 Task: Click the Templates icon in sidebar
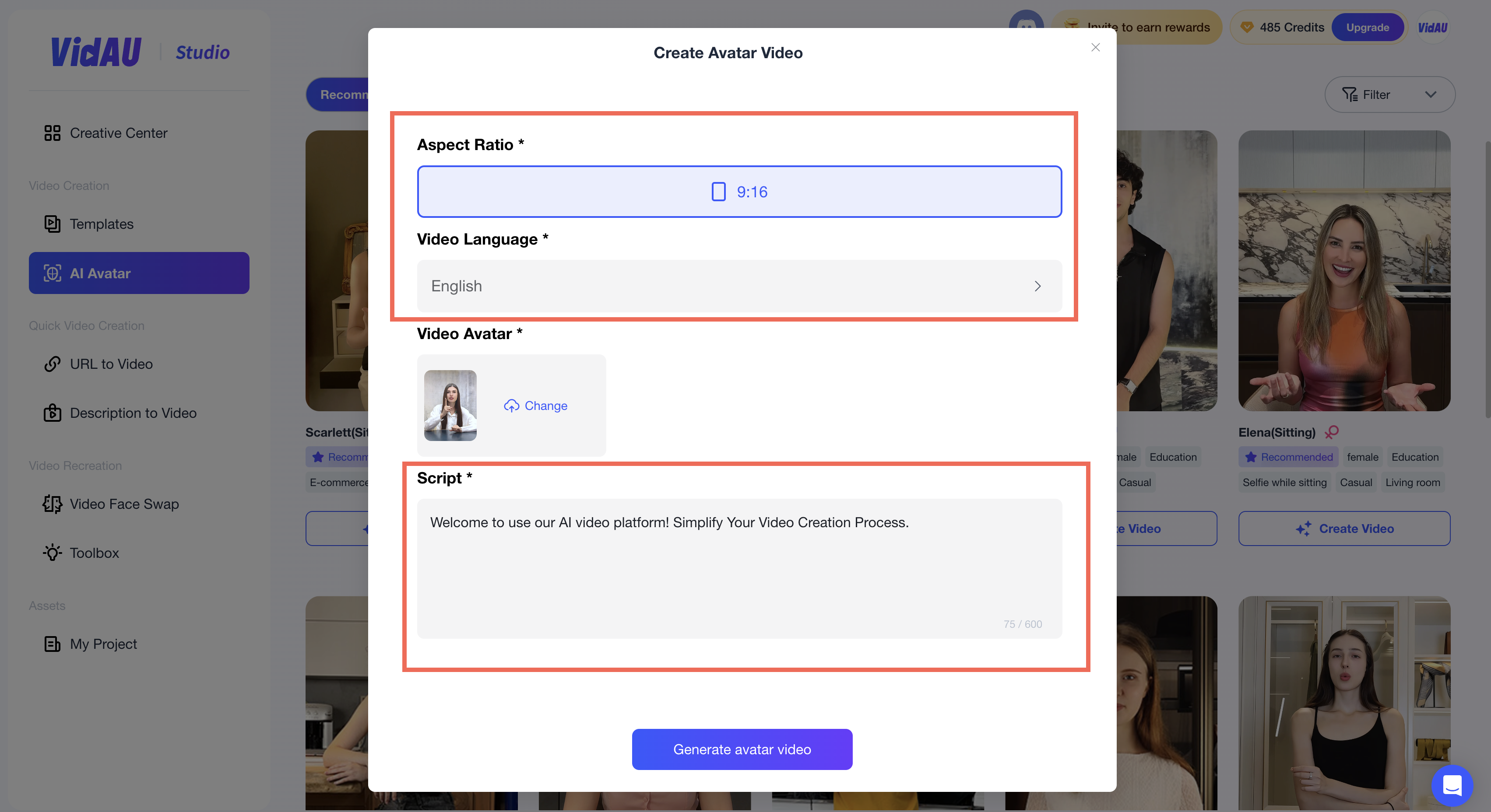51,223
